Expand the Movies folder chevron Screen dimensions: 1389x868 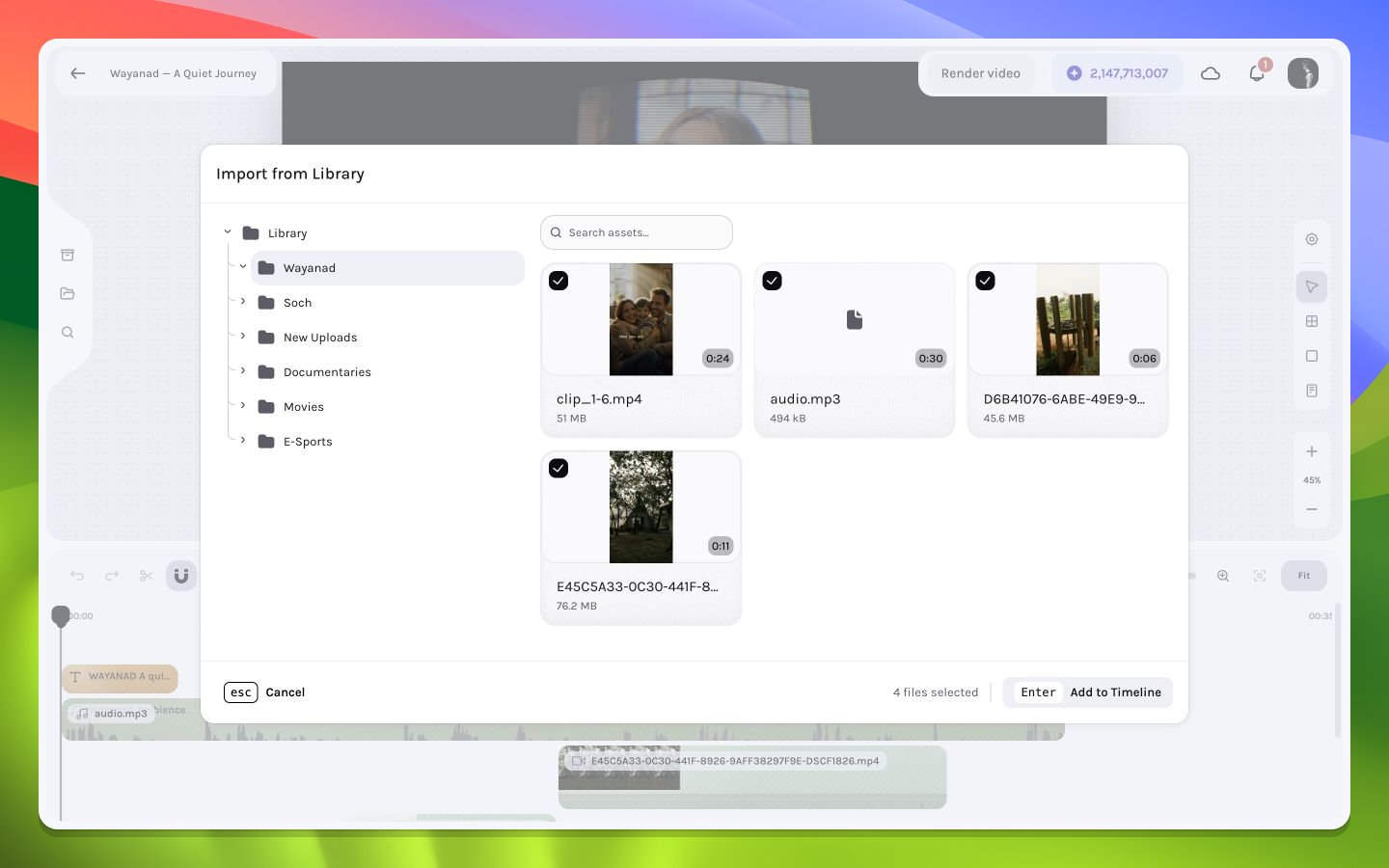[x=243, y=406]
